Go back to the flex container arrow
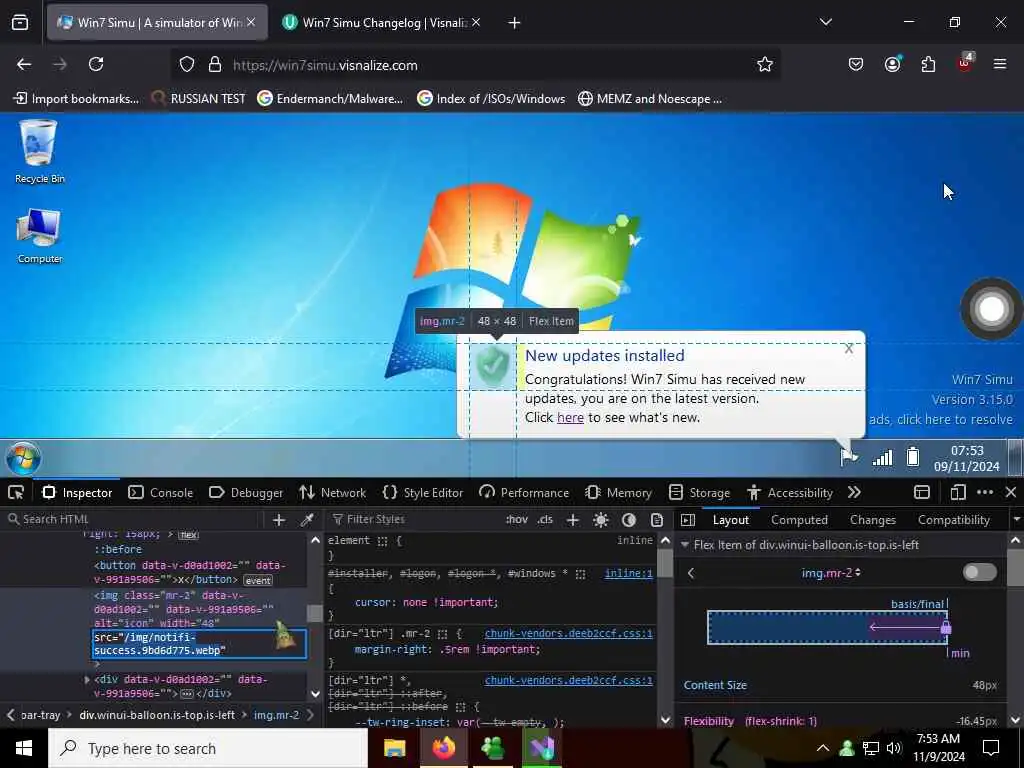The height and width of the screenshot is (768, 1024). point(691,573)
